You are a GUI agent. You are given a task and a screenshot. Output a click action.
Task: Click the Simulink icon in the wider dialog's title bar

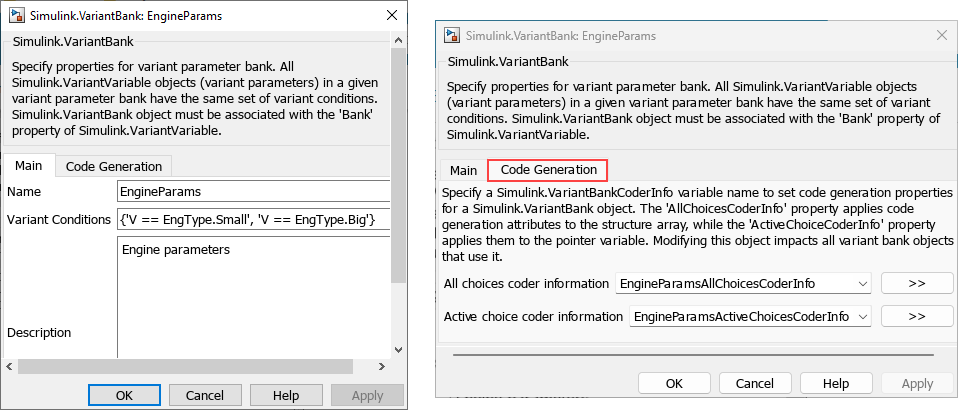[453, 35]
